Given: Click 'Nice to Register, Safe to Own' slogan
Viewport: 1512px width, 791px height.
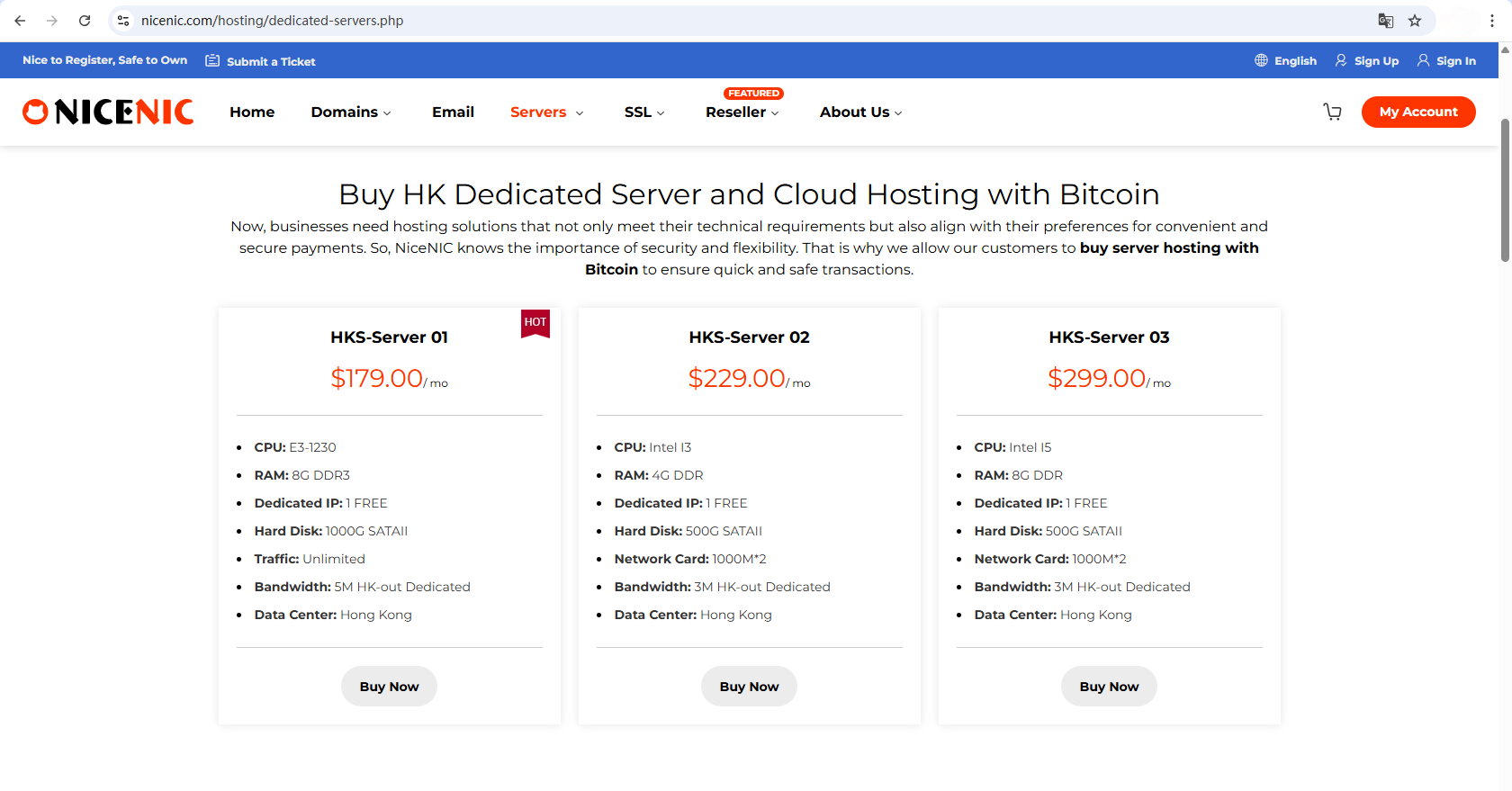Looking at the screenshot, I should point(104,60).
